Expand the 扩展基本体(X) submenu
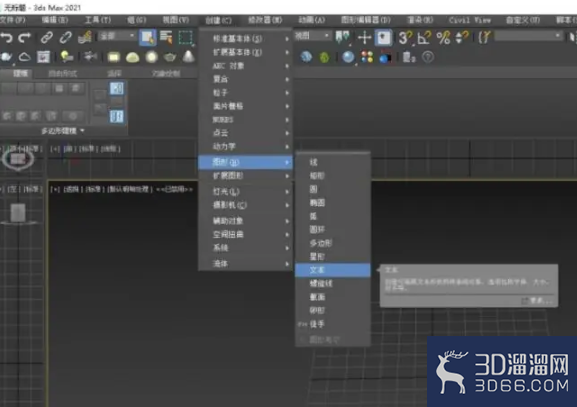Screen dimensions: 577x407 click(x=245, y=52)
